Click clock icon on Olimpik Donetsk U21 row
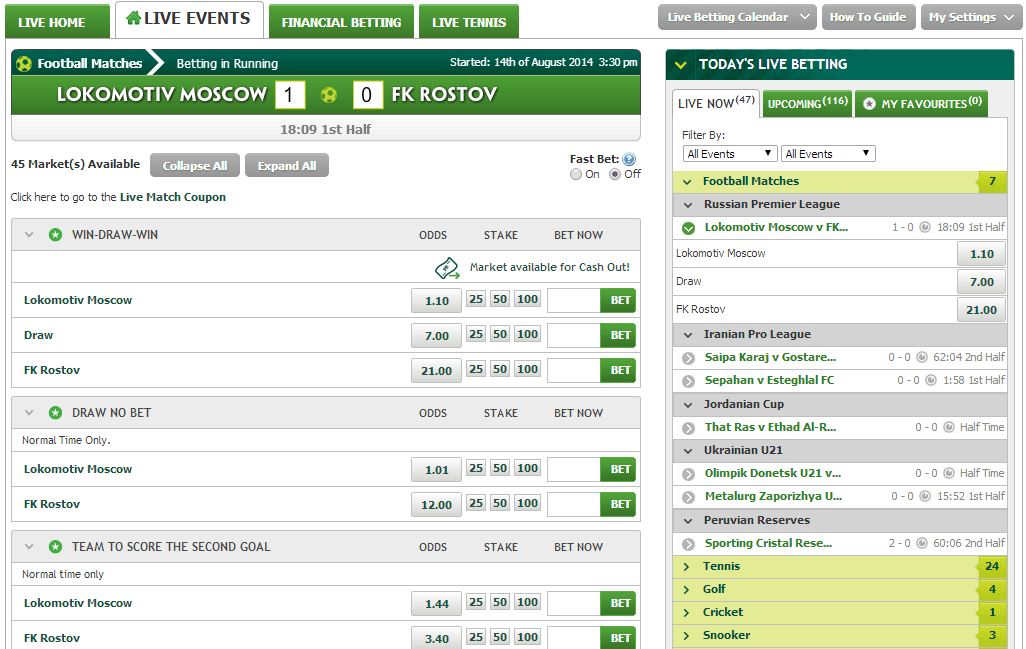 point(948,473)
